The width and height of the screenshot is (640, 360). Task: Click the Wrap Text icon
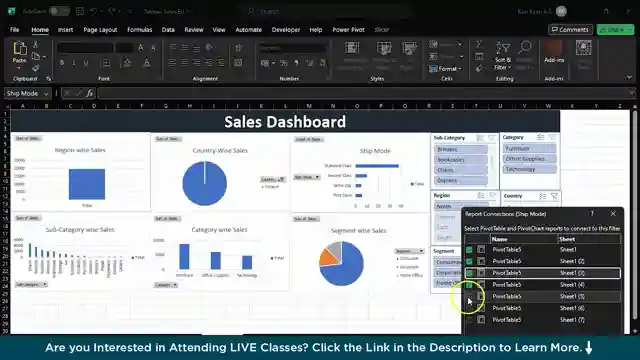[x=239, y=48]
